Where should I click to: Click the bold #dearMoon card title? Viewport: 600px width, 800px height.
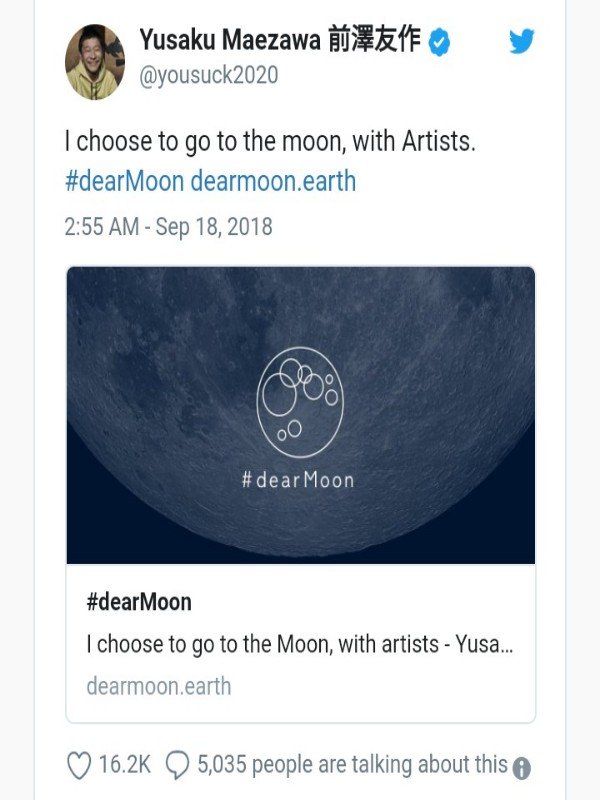point(139,602)
